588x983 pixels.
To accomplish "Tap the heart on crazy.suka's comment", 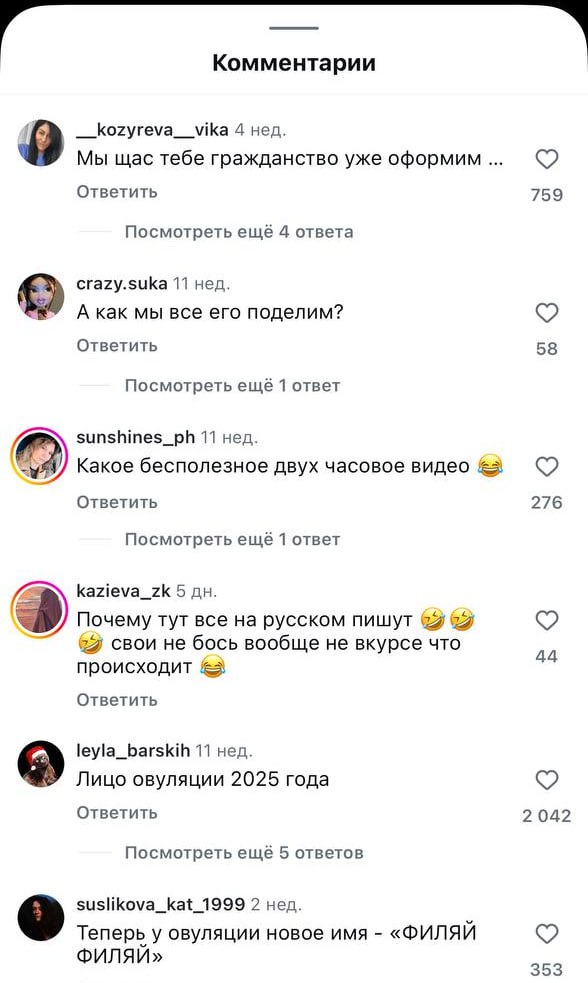I will [x=547, y=313].
